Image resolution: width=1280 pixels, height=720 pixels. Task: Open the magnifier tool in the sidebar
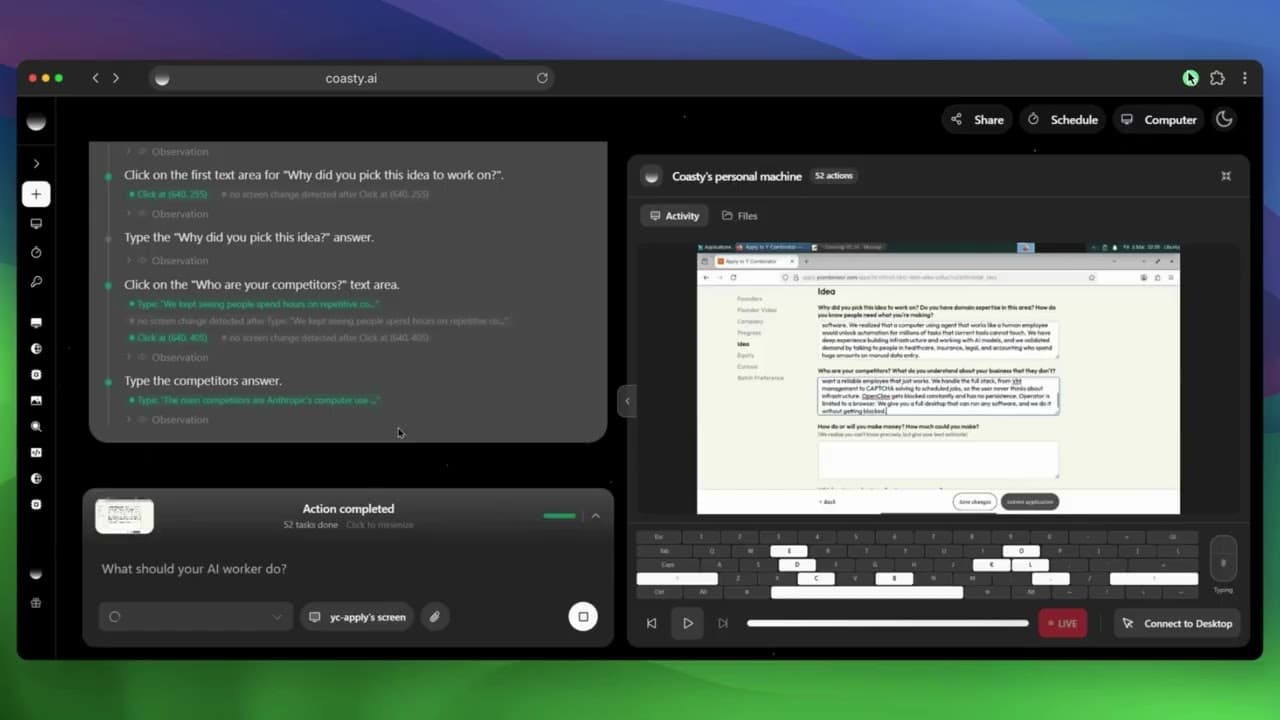(x=36, y=426)
